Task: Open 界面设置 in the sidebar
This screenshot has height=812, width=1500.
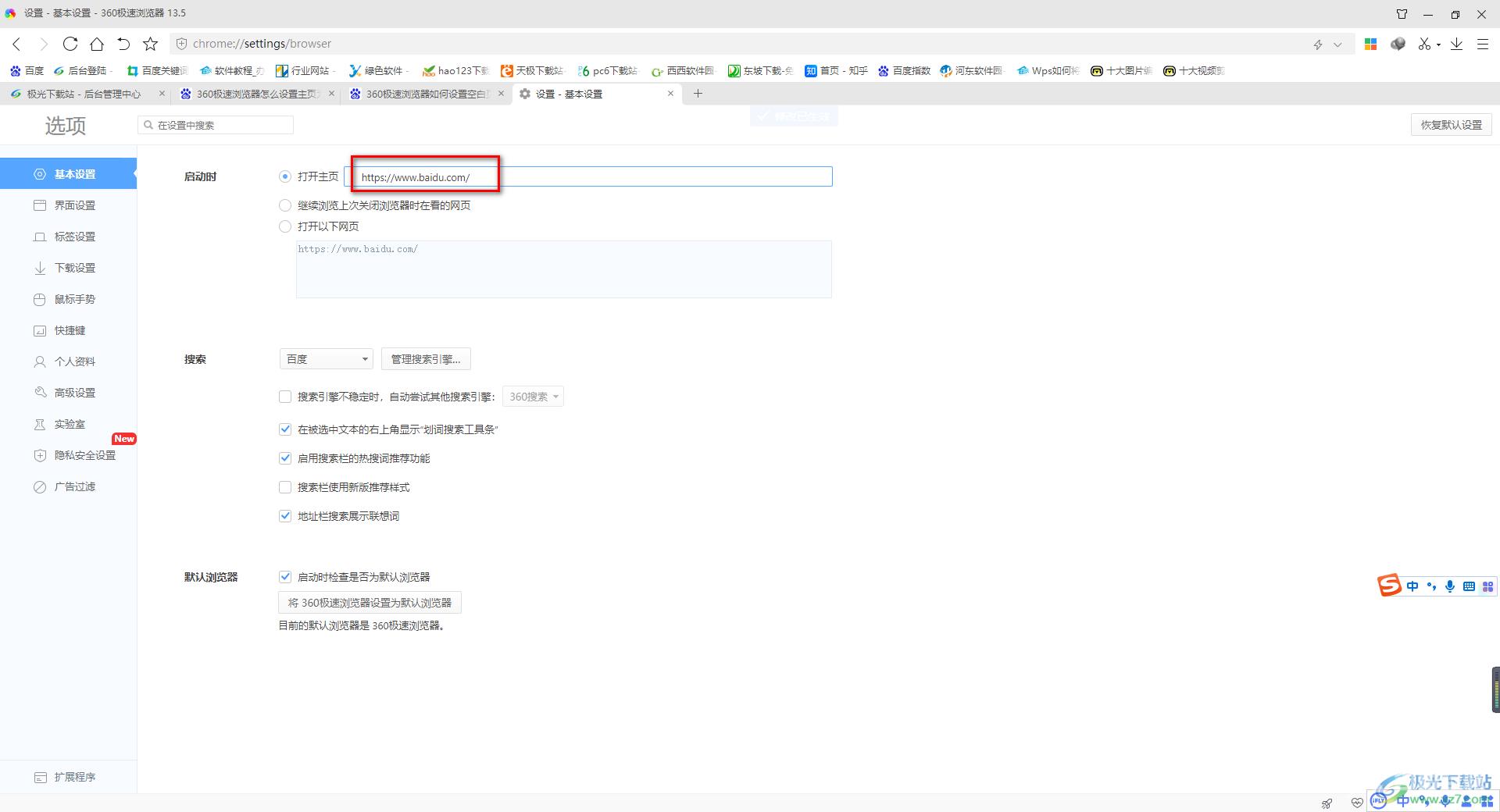Action: [x=68, y=205]
